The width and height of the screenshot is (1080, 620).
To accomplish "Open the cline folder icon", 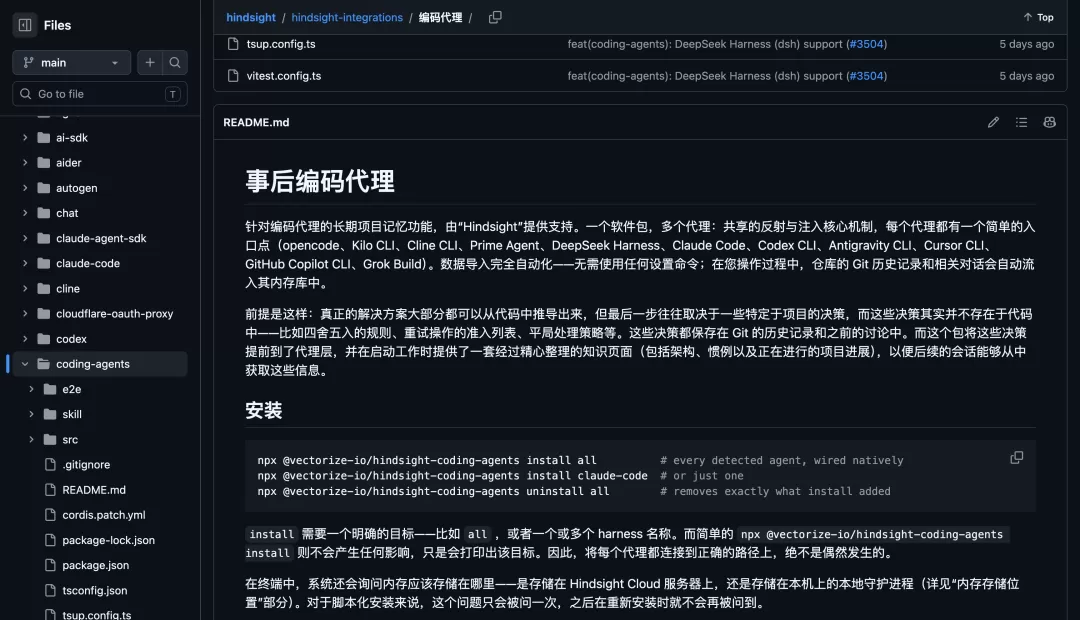I will tap(44, 289).
